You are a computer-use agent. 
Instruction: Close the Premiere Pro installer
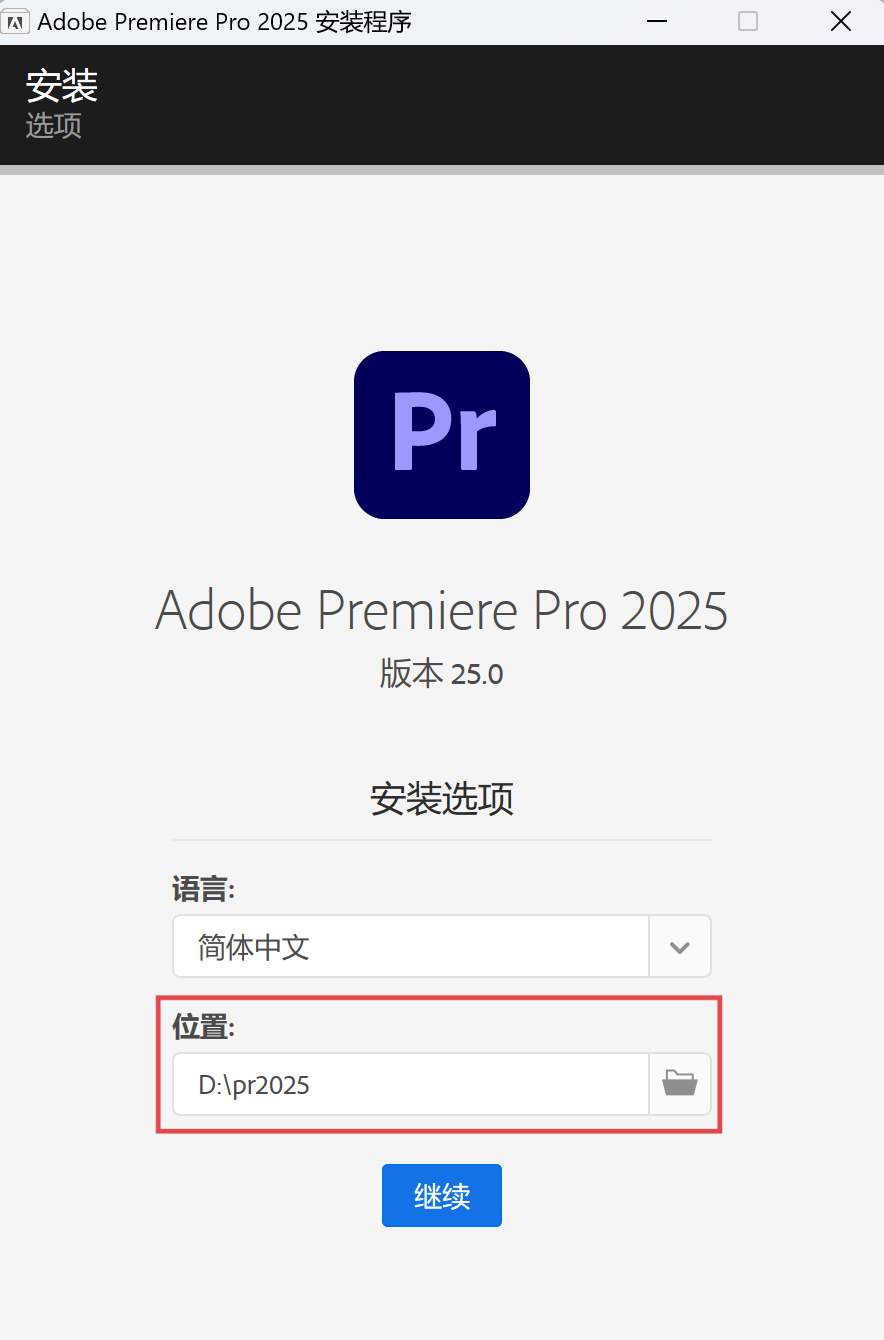point(840,21)
